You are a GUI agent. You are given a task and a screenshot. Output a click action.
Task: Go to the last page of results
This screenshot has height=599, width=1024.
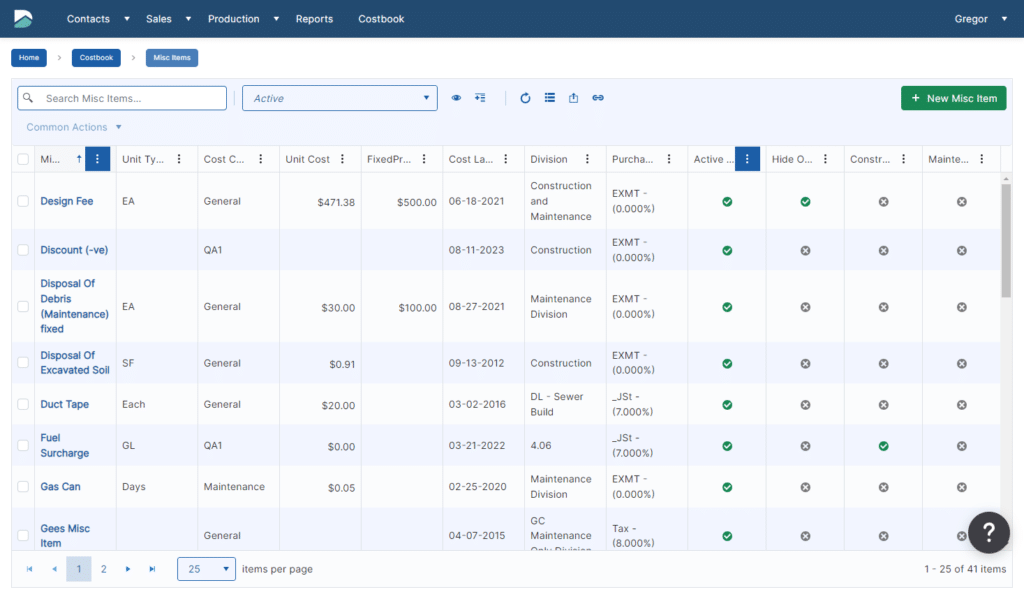[x=152, y=569]
